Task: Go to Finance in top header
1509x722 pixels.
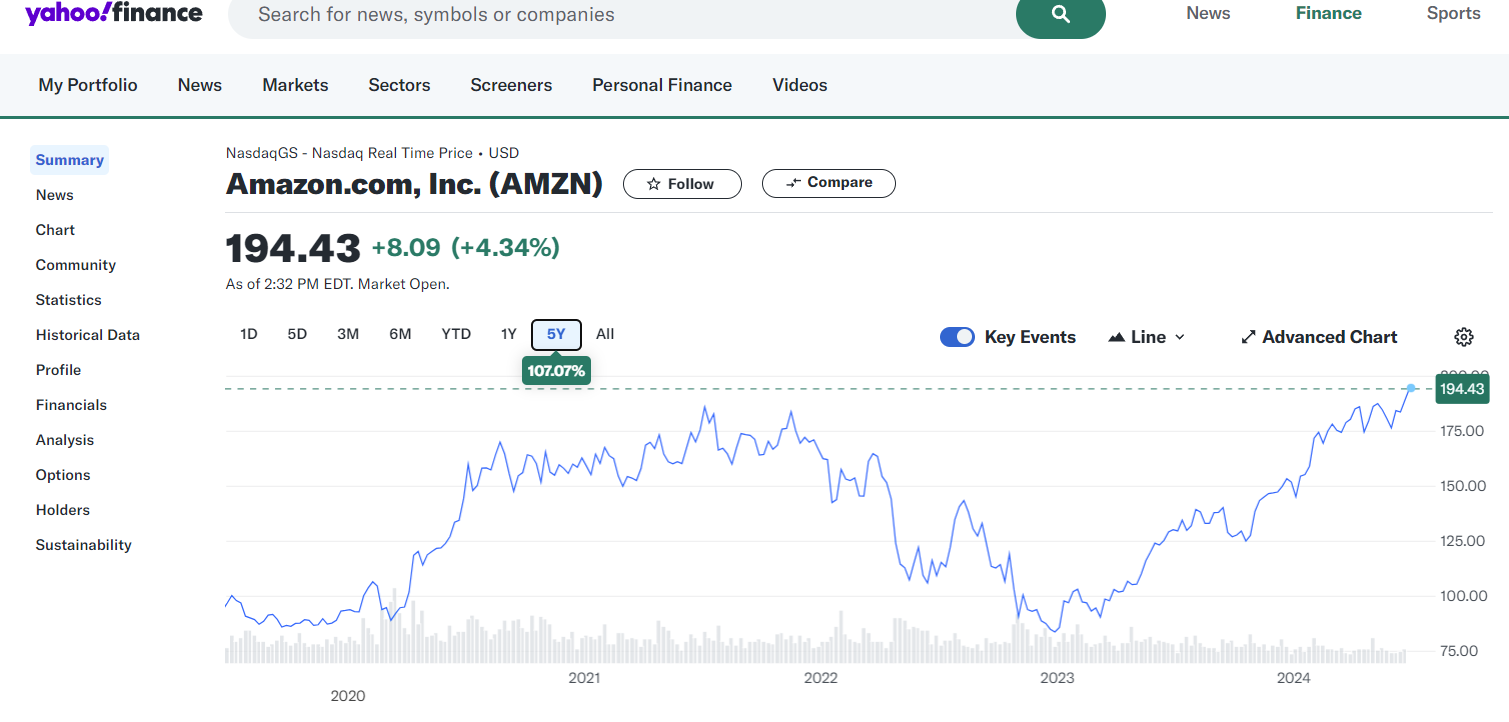Action: click(1329, 13)
